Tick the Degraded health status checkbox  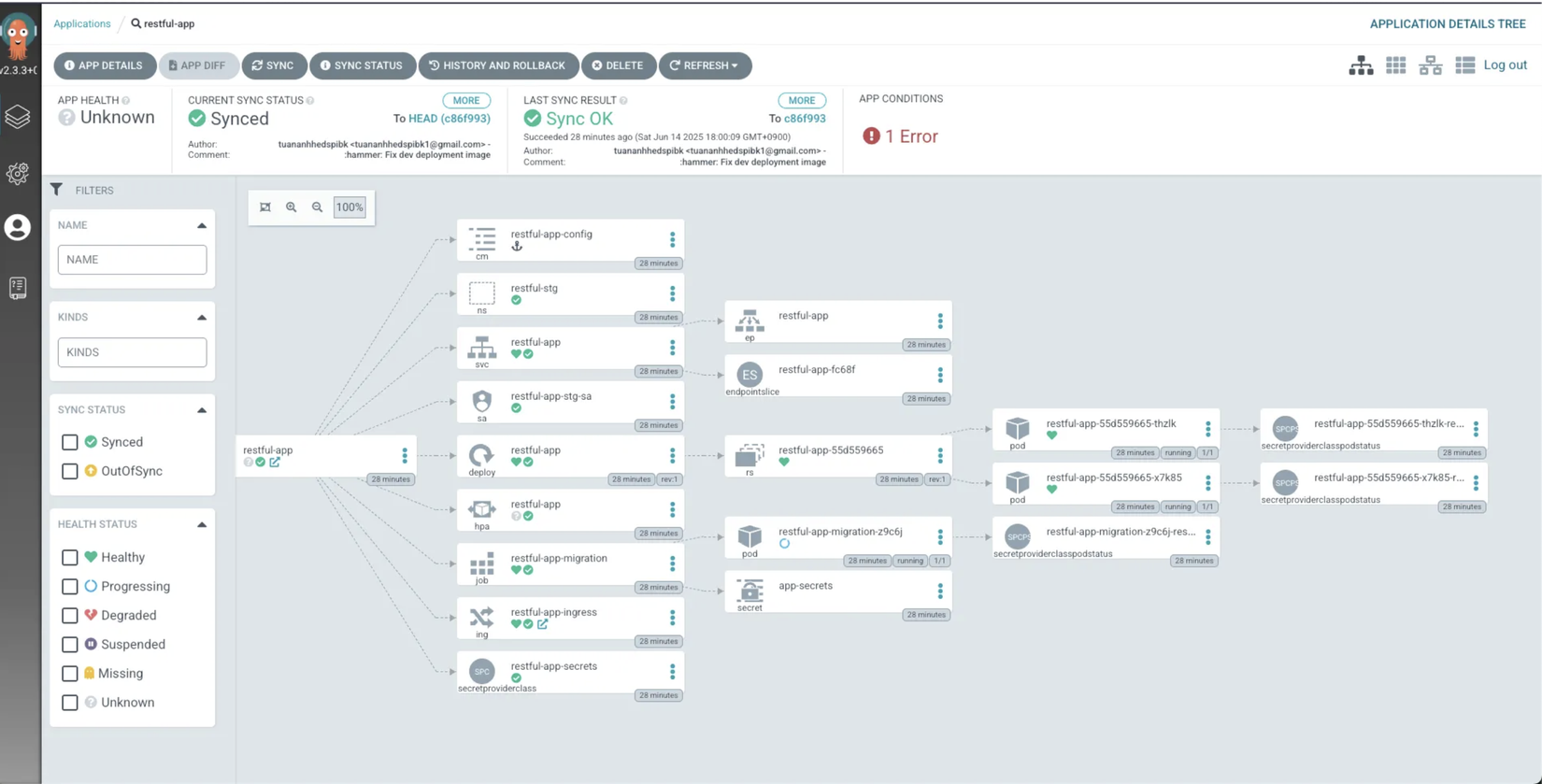pos(70,616)
